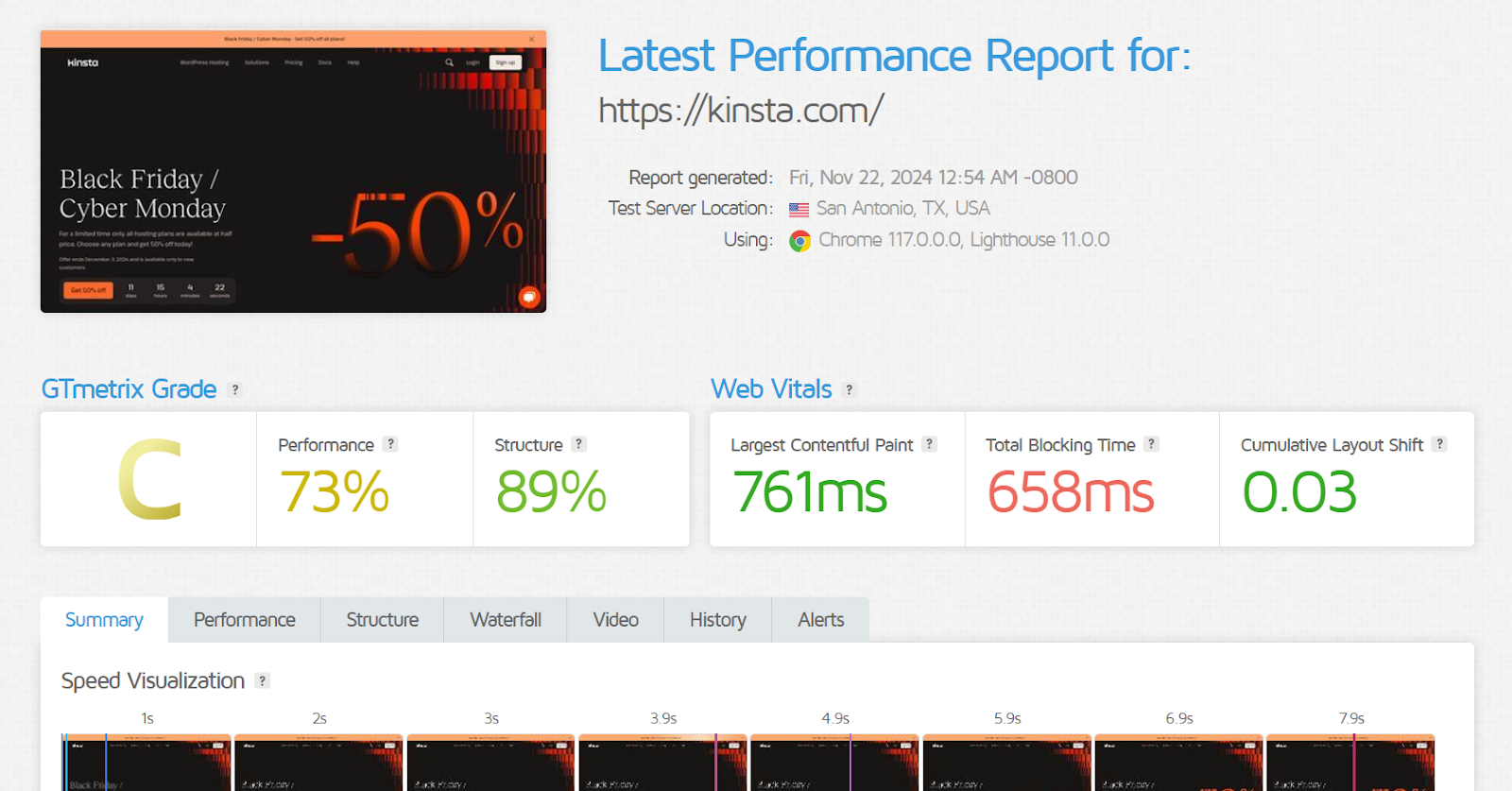1512x791 pixels.
Task: Click the large kinsta.com page screenshot
Action: (293, 171)
